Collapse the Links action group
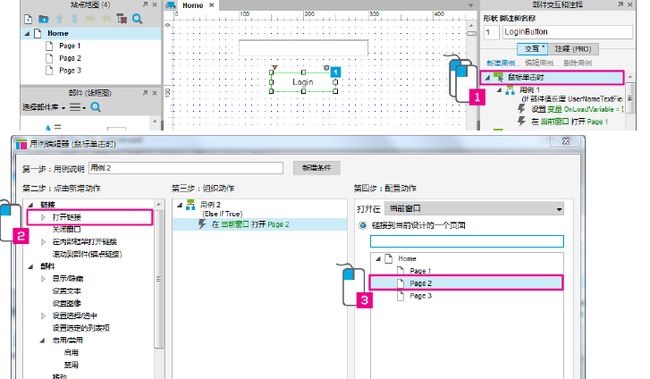650x379 pixels. tap(31, 205)
